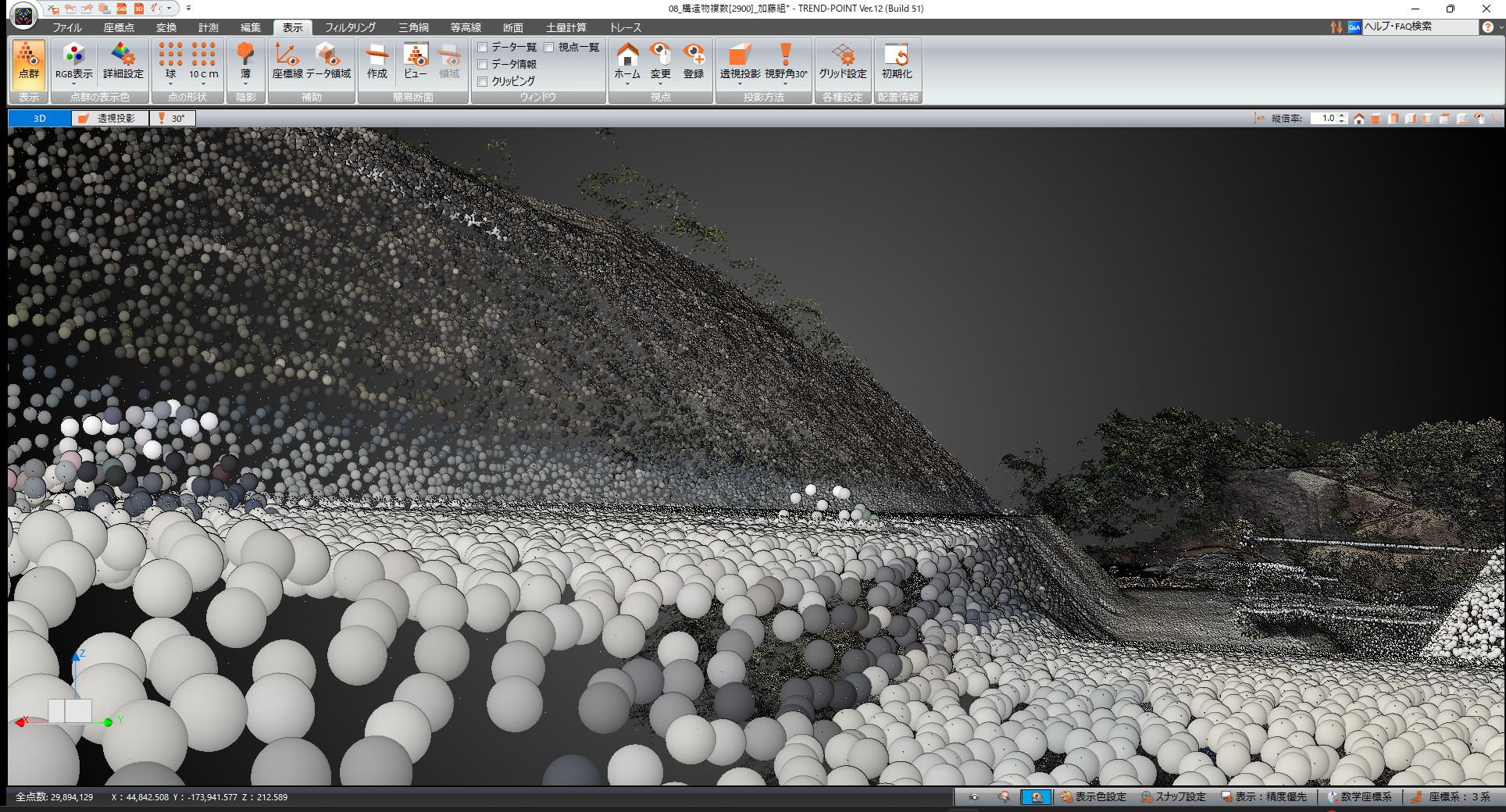Screen dimensions: 1506x812
Task: Click スナップ設定 in the status bar
Action: (x=1173, y=797)
